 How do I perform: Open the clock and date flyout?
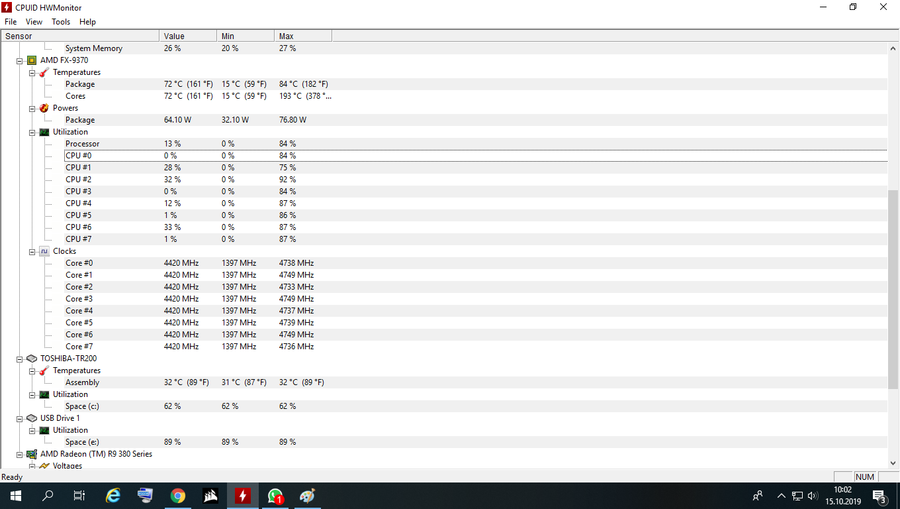pyautogui.click(x=843, y=496)
